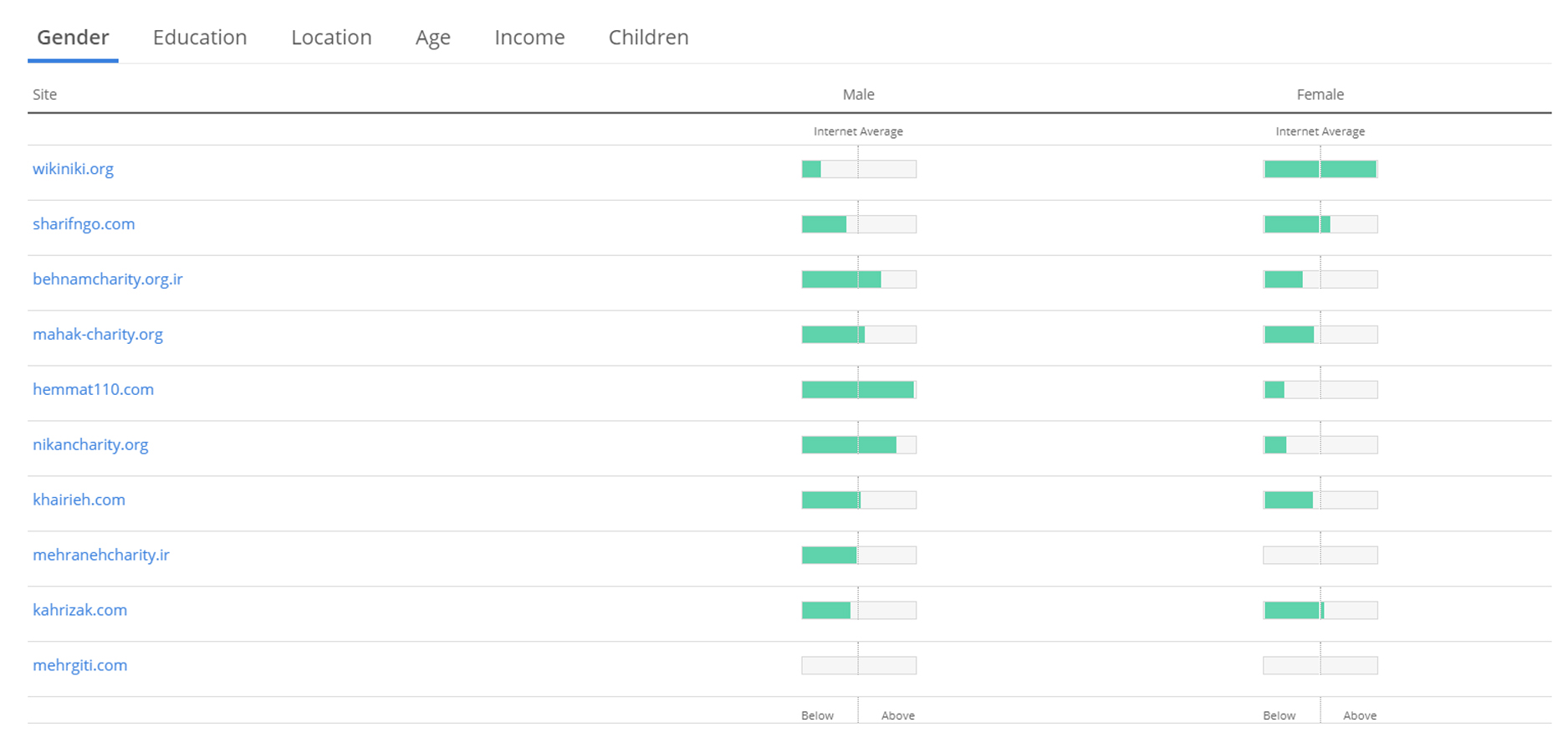Click the mahak-charity.org link

(x=98, y=335)
